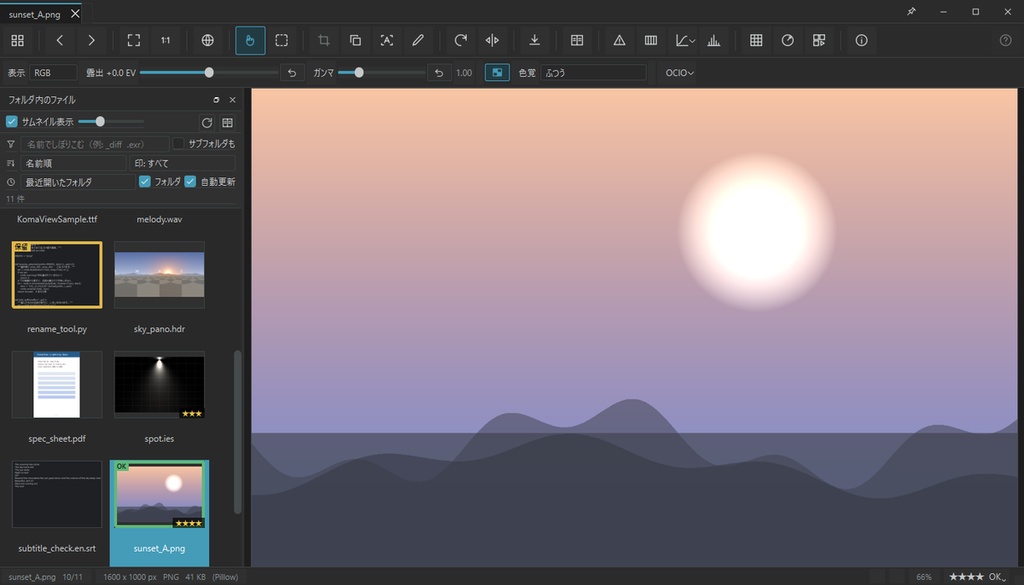Reset the 露出 exposure value
This screenshot has width=1024, height=585.
click(x=292, y=72)
